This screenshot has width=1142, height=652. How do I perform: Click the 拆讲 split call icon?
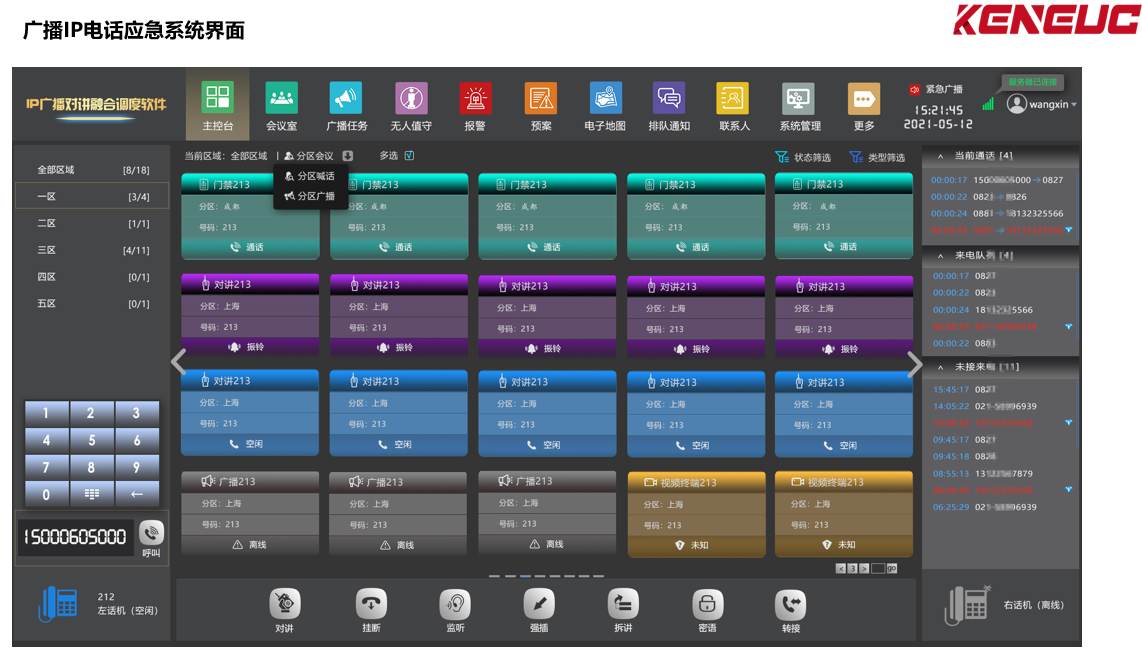pyautogui.click(x=623, y=603)
